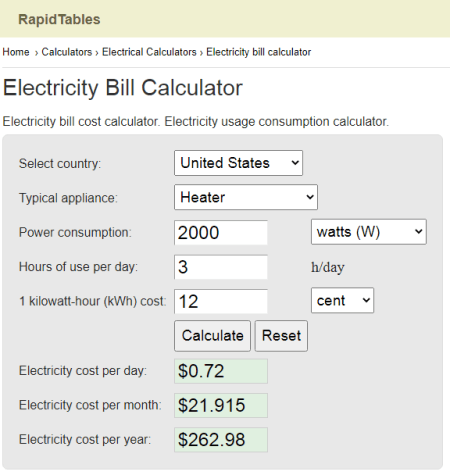Open Calculators breadcrumb link
450x475 pixels.
click(67, 52)
